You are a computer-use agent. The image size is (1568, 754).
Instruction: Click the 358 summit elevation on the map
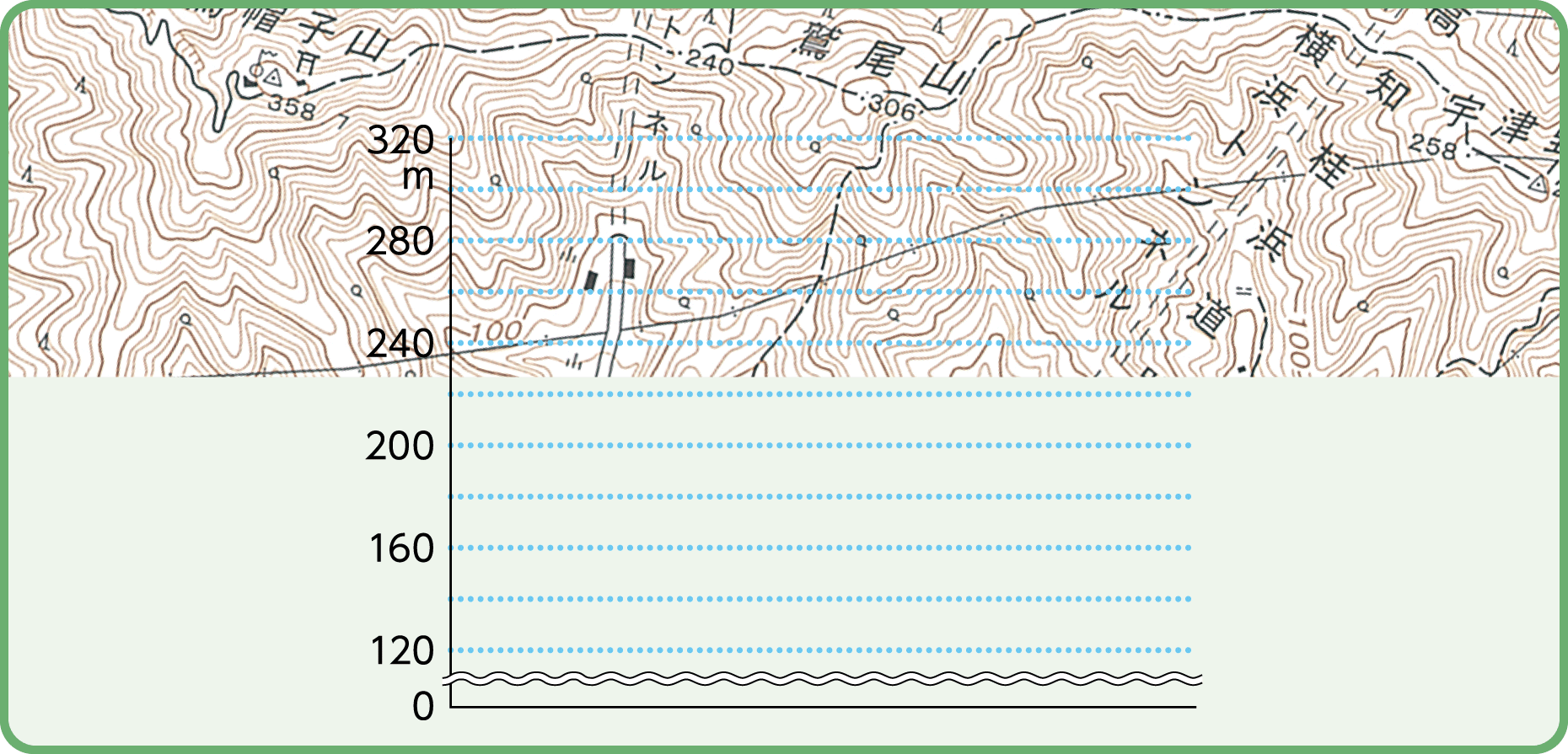click(x=292, y=108)
